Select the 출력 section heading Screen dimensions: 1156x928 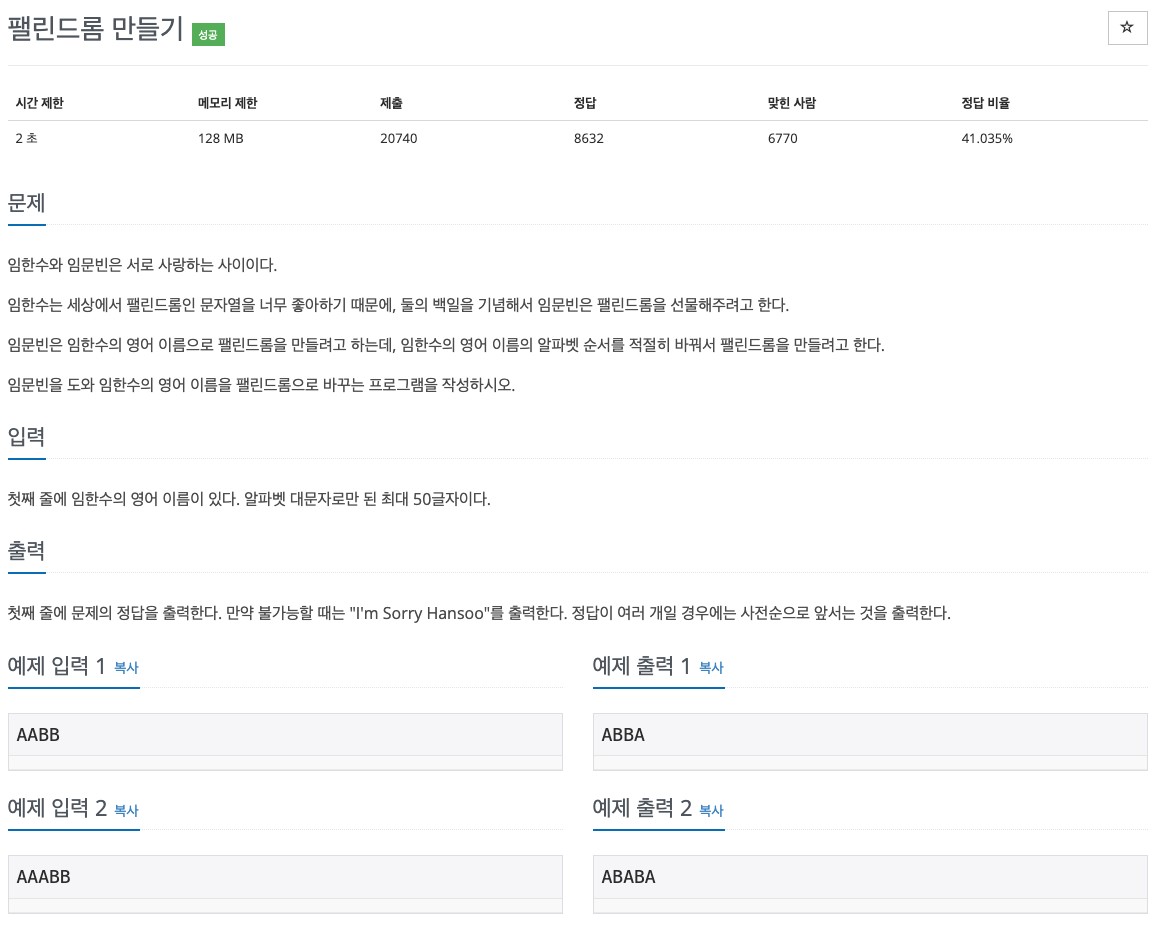click(x=27, y=551)
